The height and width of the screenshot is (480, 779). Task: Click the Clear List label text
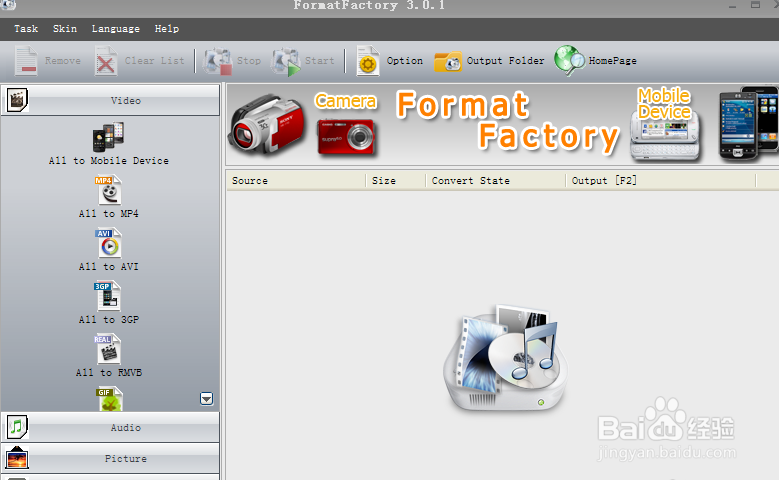click(155, 61)
